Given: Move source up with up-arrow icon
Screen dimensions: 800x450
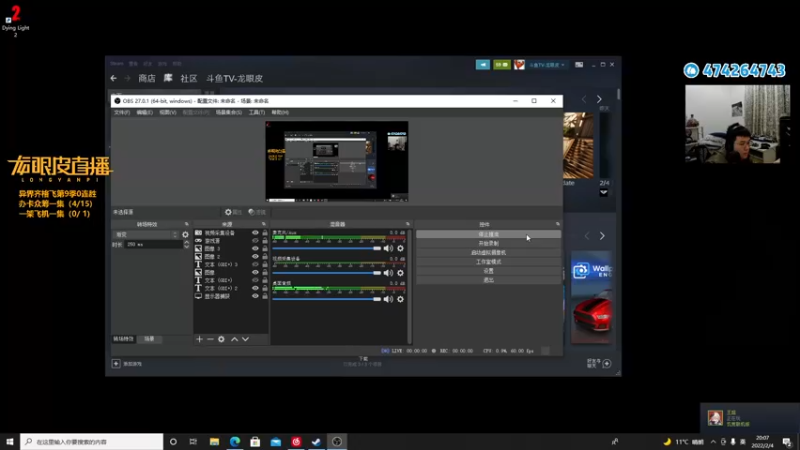Looking at the screenshot, I should pyautogui.click(x=234, y=339).
